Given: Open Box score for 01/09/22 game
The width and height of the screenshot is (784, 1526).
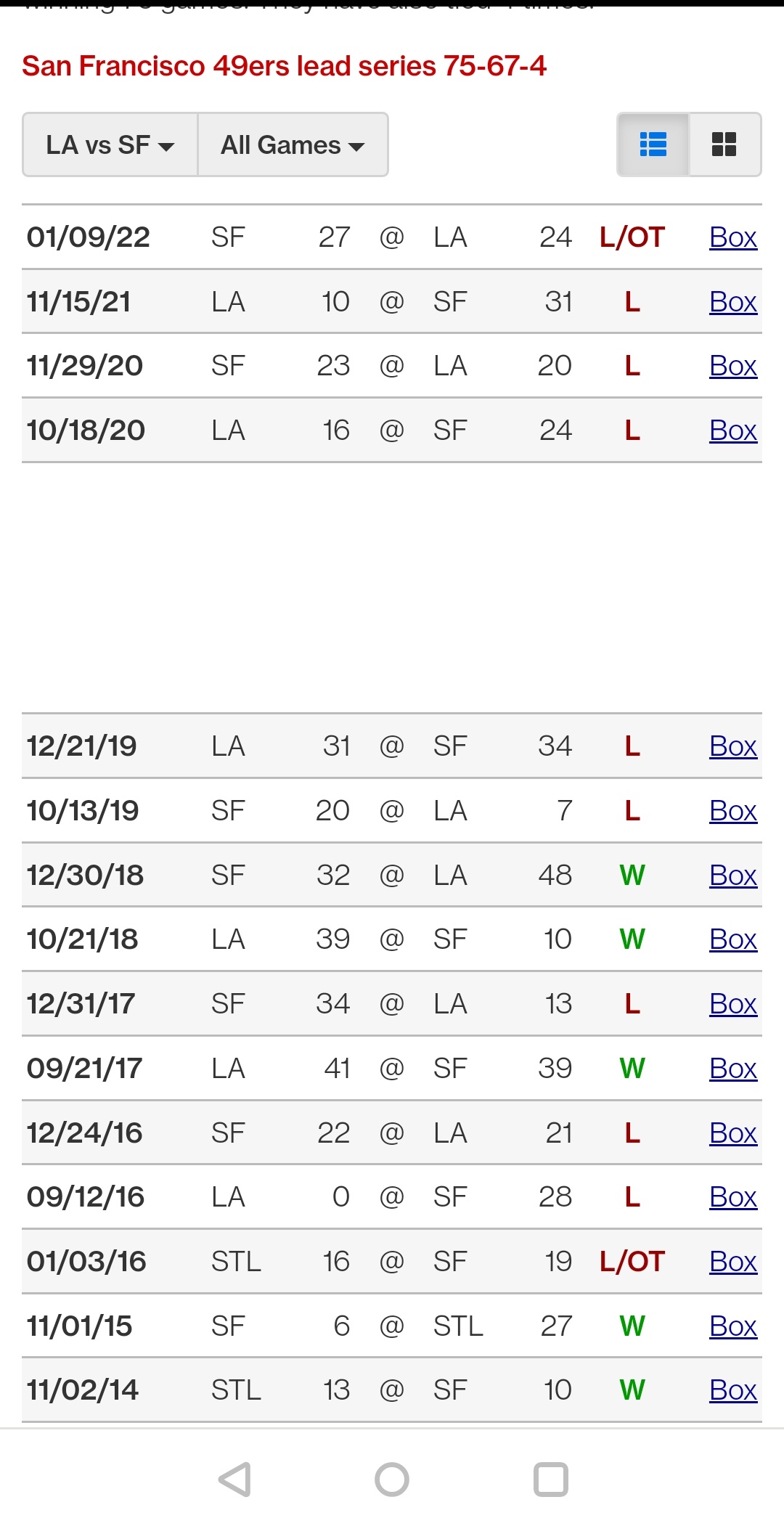Looking at the screenshot, I should [x=733, y=237].
